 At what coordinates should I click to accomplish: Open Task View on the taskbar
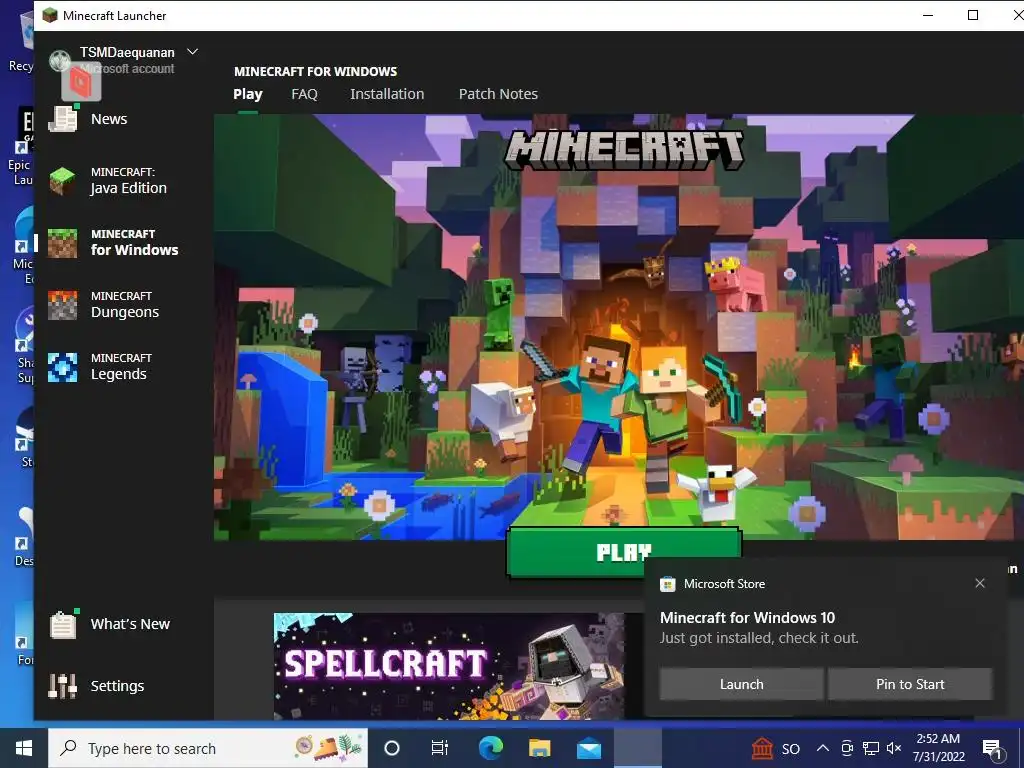440,748
